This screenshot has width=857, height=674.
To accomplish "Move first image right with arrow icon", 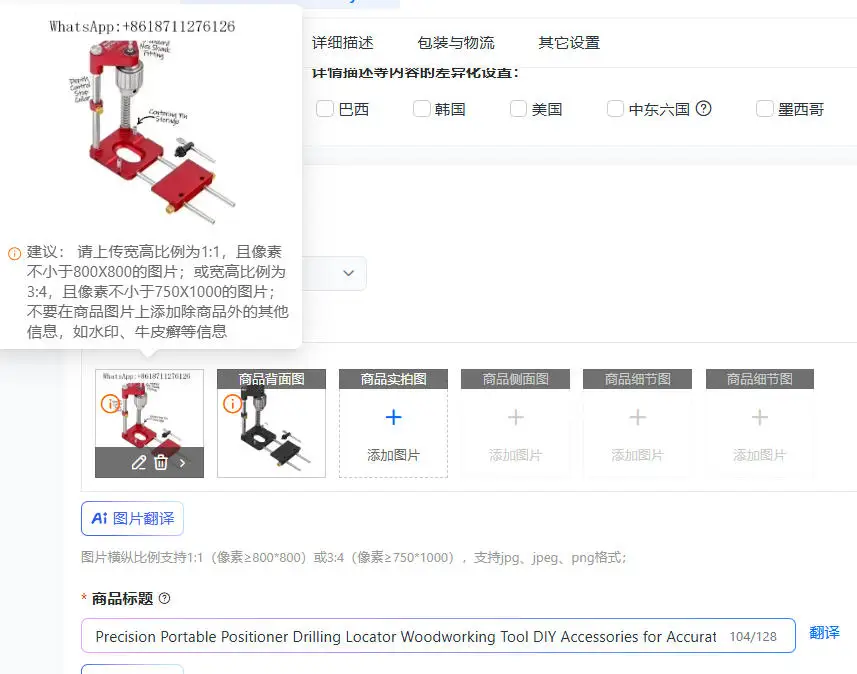I will [x=183, y=463].
